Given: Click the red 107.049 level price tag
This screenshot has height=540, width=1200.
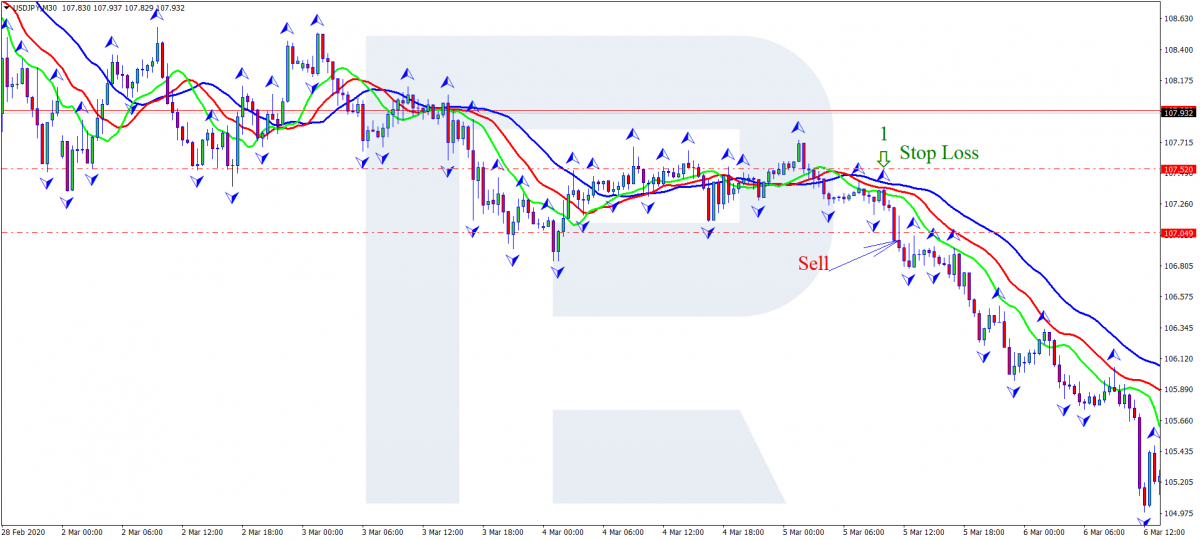Looking at the screenshot, I should [x=1180, y=234].
